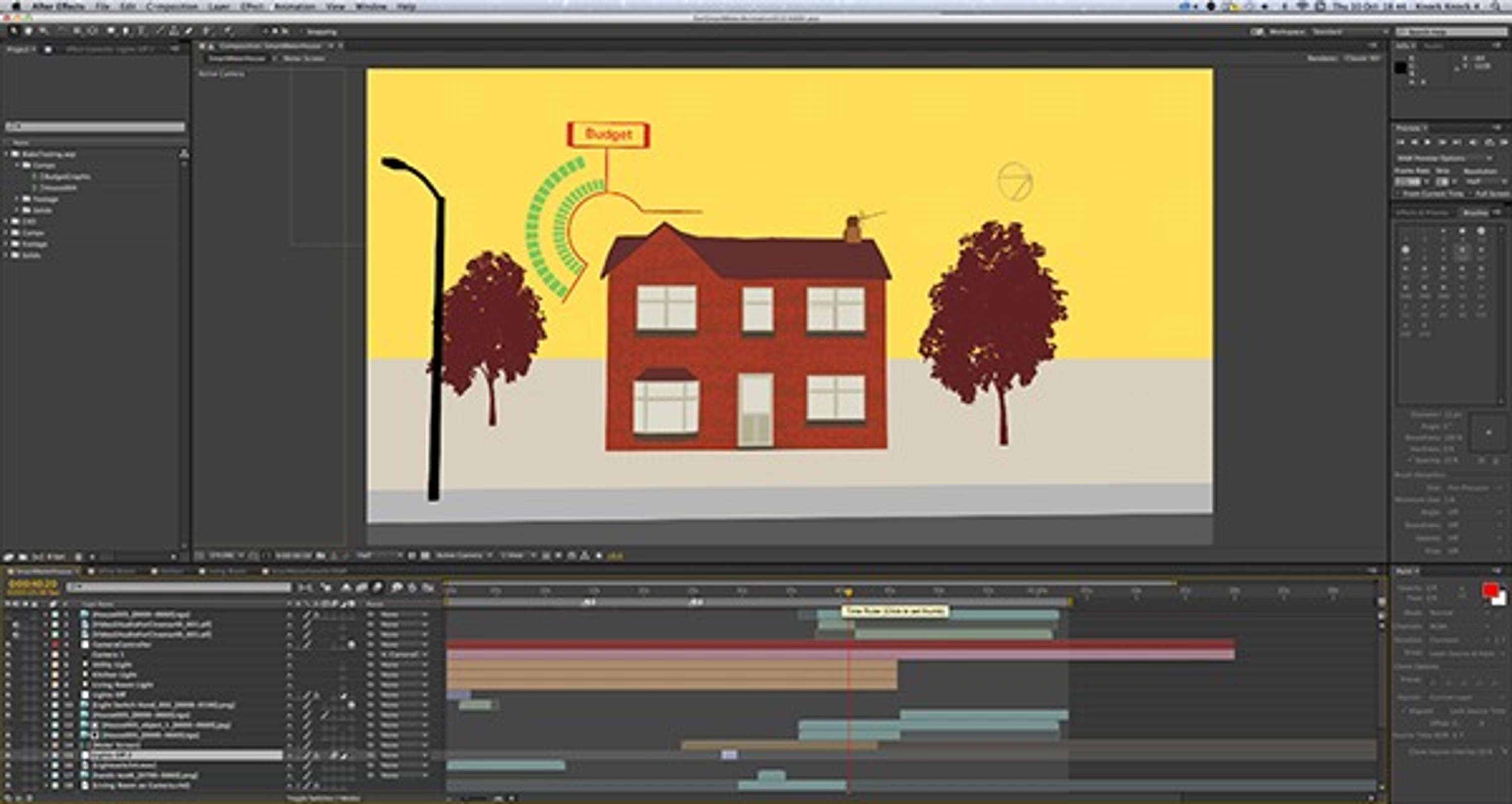Step to next frame in Preview panel

(1442, 142)
